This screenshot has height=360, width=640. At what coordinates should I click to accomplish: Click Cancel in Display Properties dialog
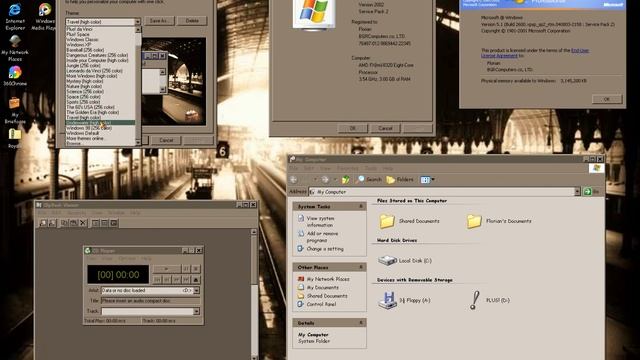pos(166,140)
